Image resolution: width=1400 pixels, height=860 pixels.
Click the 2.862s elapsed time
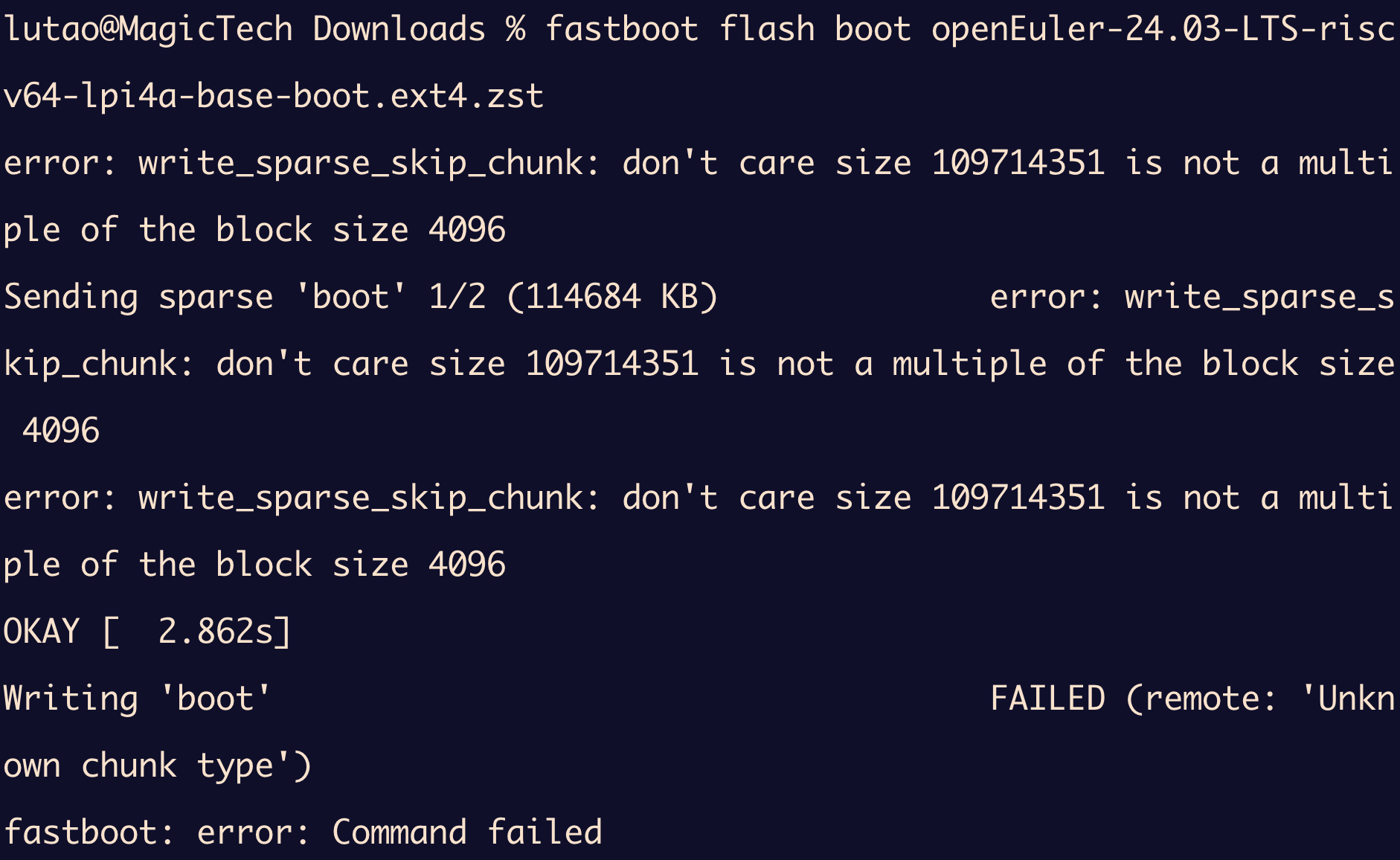pyautogui.click(x=216, y=632)
